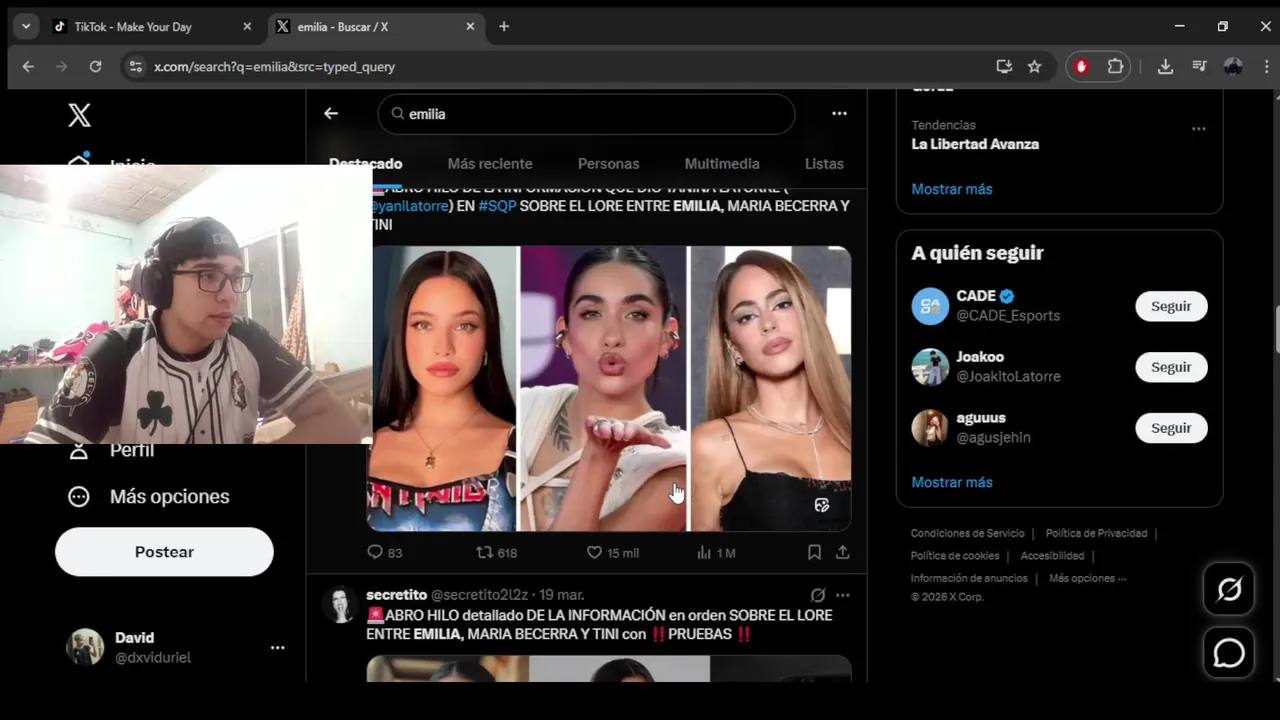Screen dimensions: 1280x720
Task: Open Grok icon on secretito's post
Action: [818, 595]
